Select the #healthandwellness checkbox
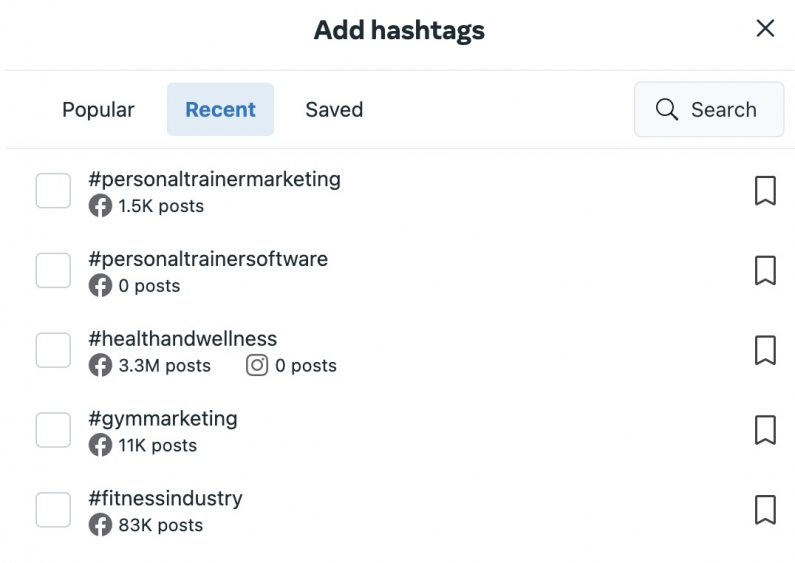Screen dimensions: 795x563 point(53,351)
